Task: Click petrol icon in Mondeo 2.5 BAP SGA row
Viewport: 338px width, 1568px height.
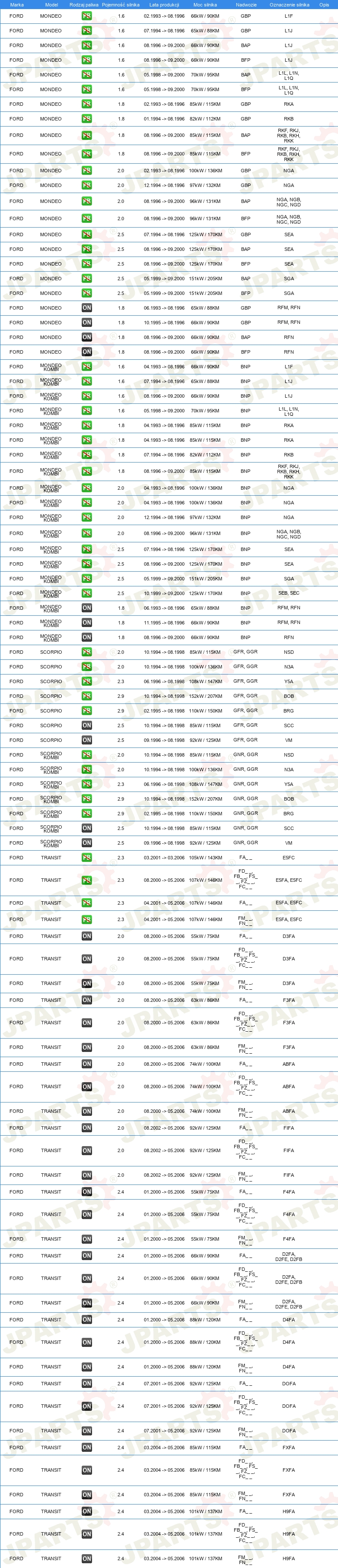Action: click(x=86, y=278)
